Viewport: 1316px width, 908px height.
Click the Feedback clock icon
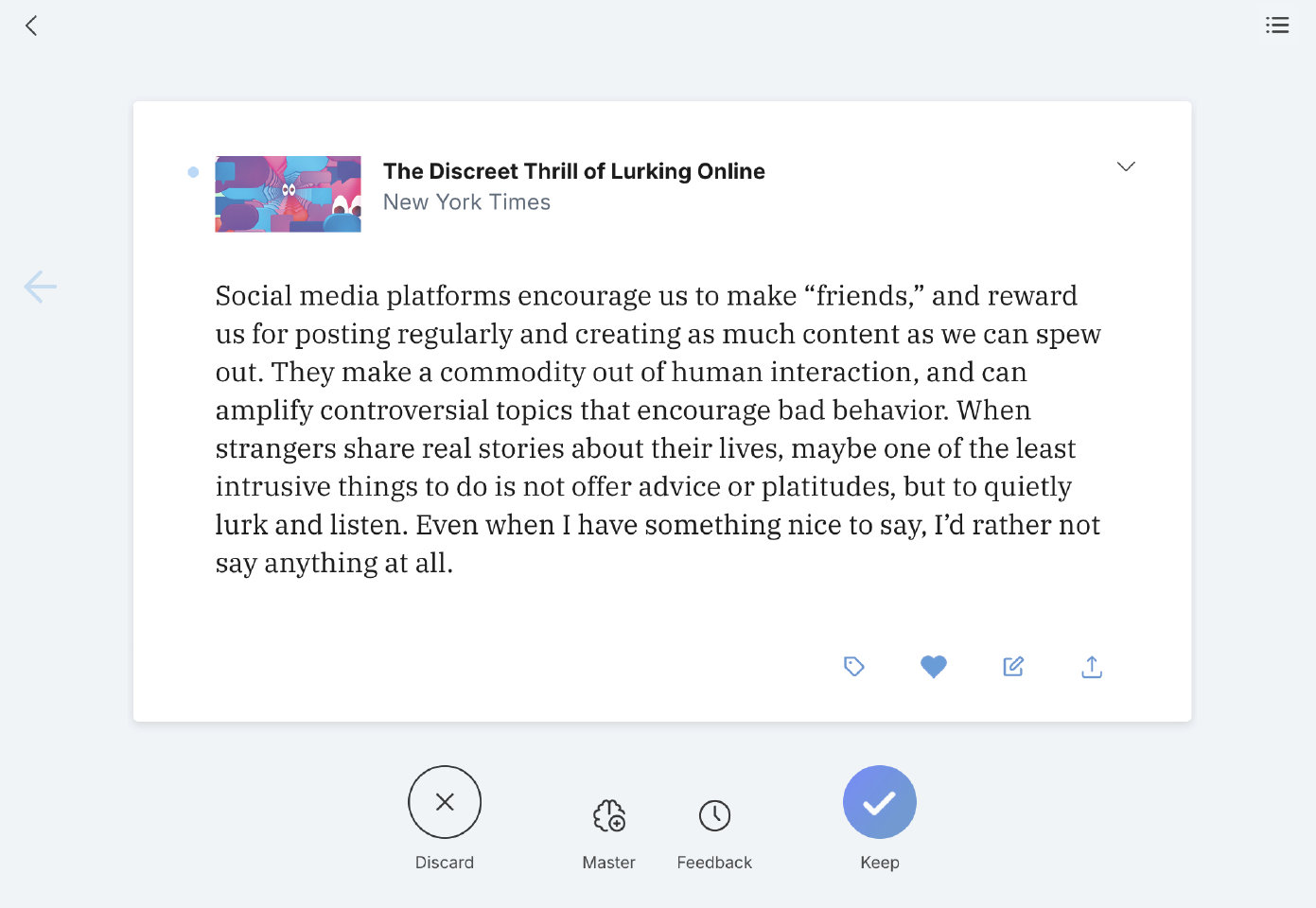(x=714, y=815)
